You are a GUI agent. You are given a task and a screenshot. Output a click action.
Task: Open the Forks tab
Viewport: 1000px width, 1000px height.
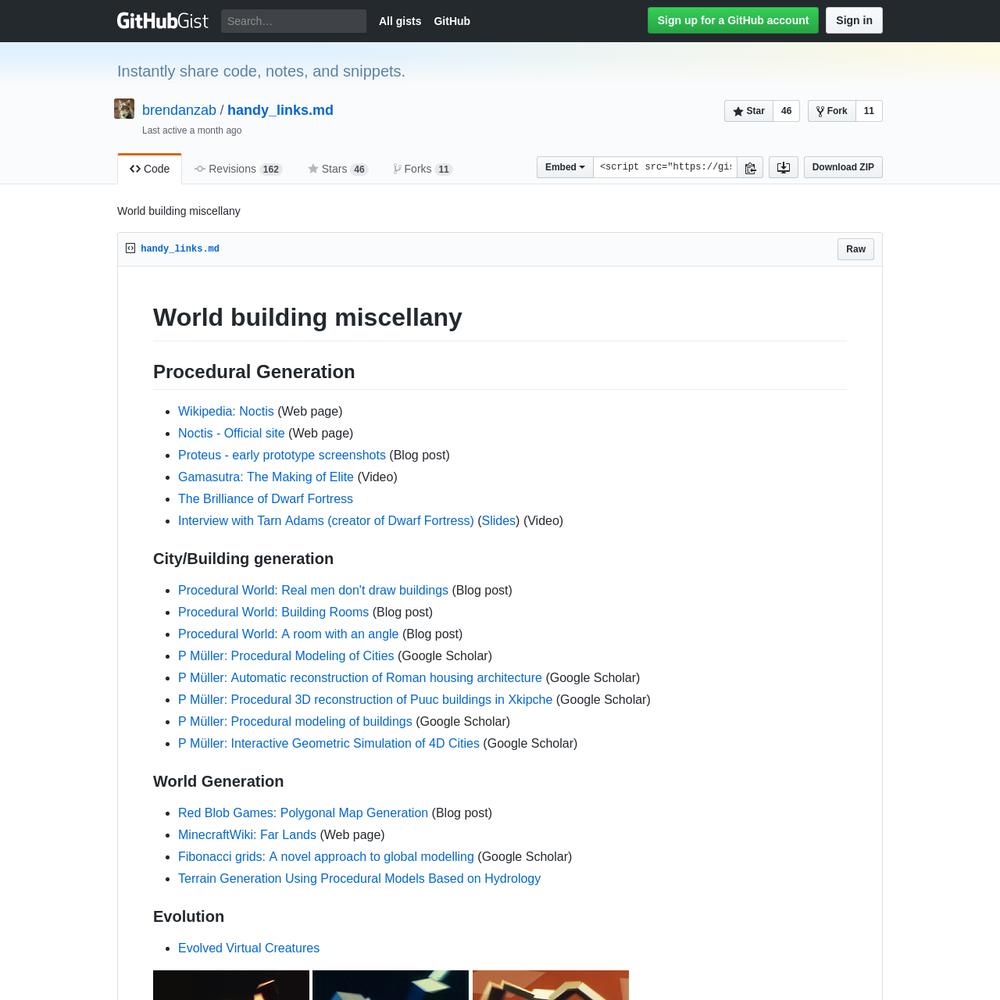(422, 169)
